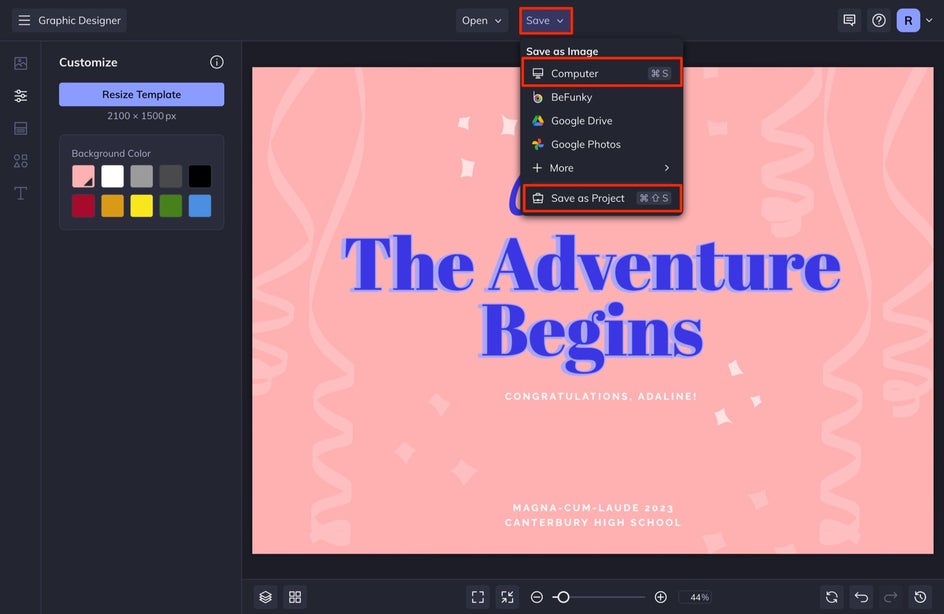Screen dimensions: 944x614
Task: Zoom in with the plus icon
Action: coord(660,597)
